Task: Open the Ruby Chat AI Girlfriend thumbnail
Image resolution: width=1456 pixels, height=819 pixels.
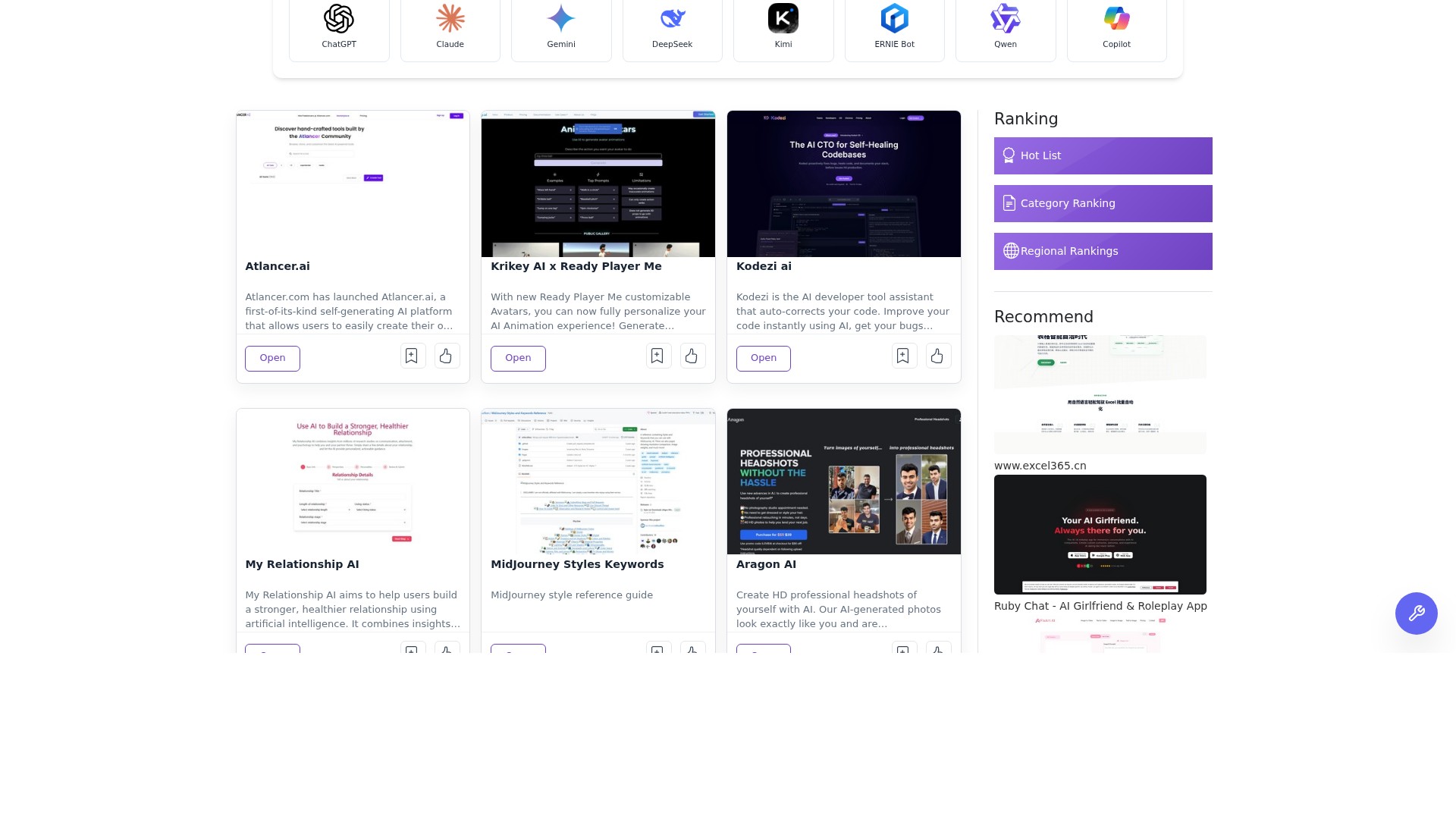Action: (1100, 535)
